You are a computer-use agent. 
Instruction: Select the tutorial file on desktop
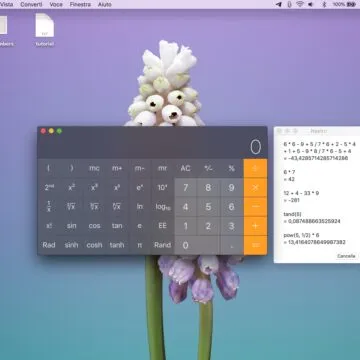(45, 30)
